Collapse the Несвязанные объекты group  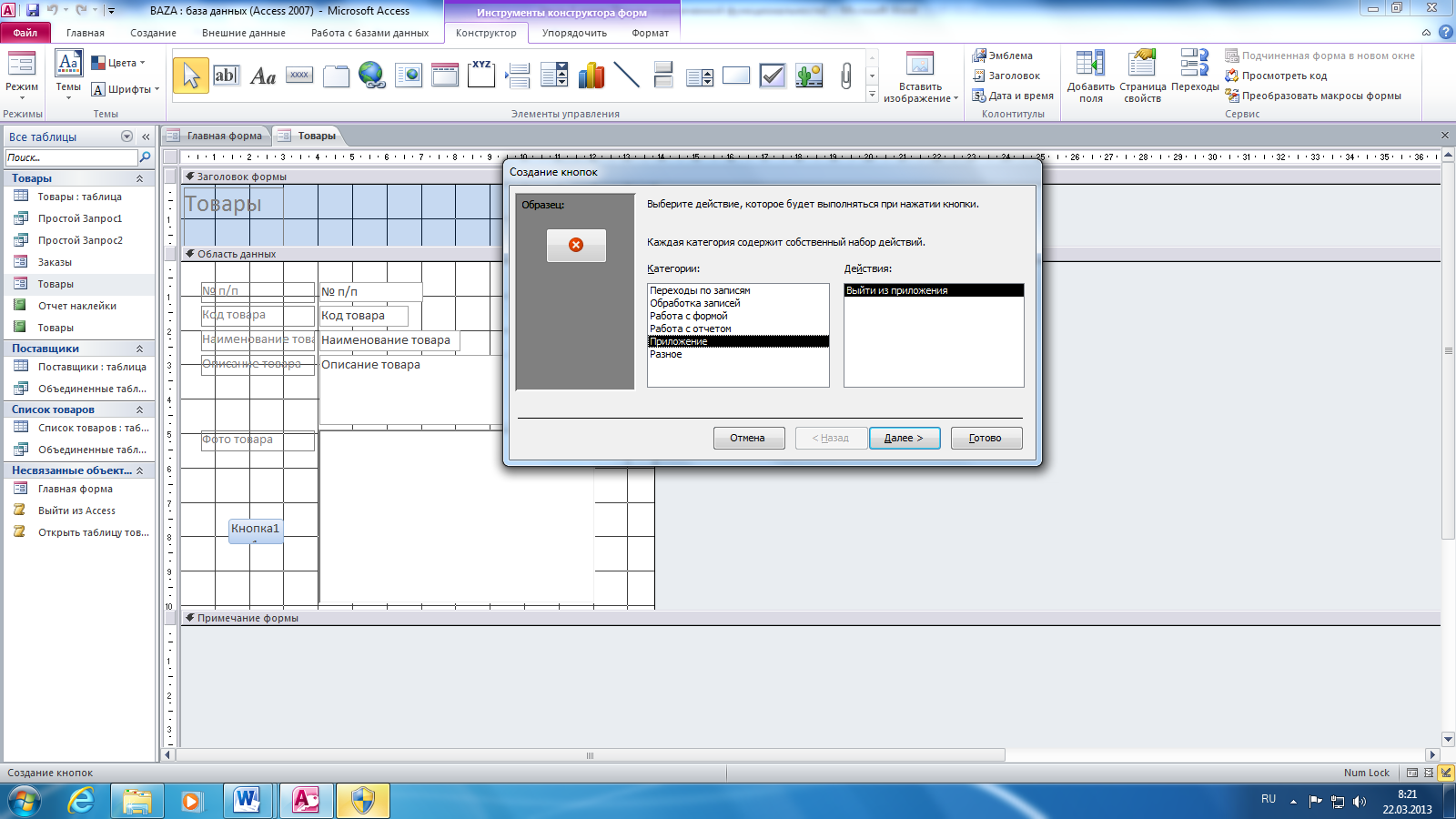click(140, 470)
